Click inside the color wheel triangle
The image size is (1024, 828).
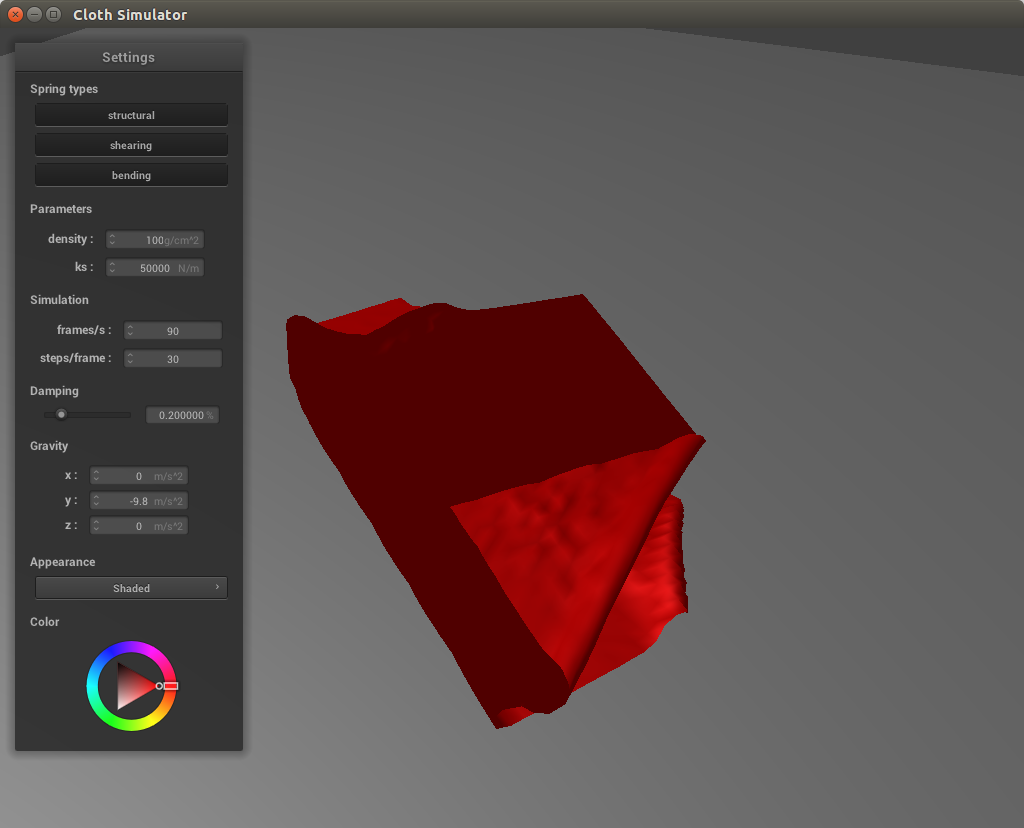[131, 686]
